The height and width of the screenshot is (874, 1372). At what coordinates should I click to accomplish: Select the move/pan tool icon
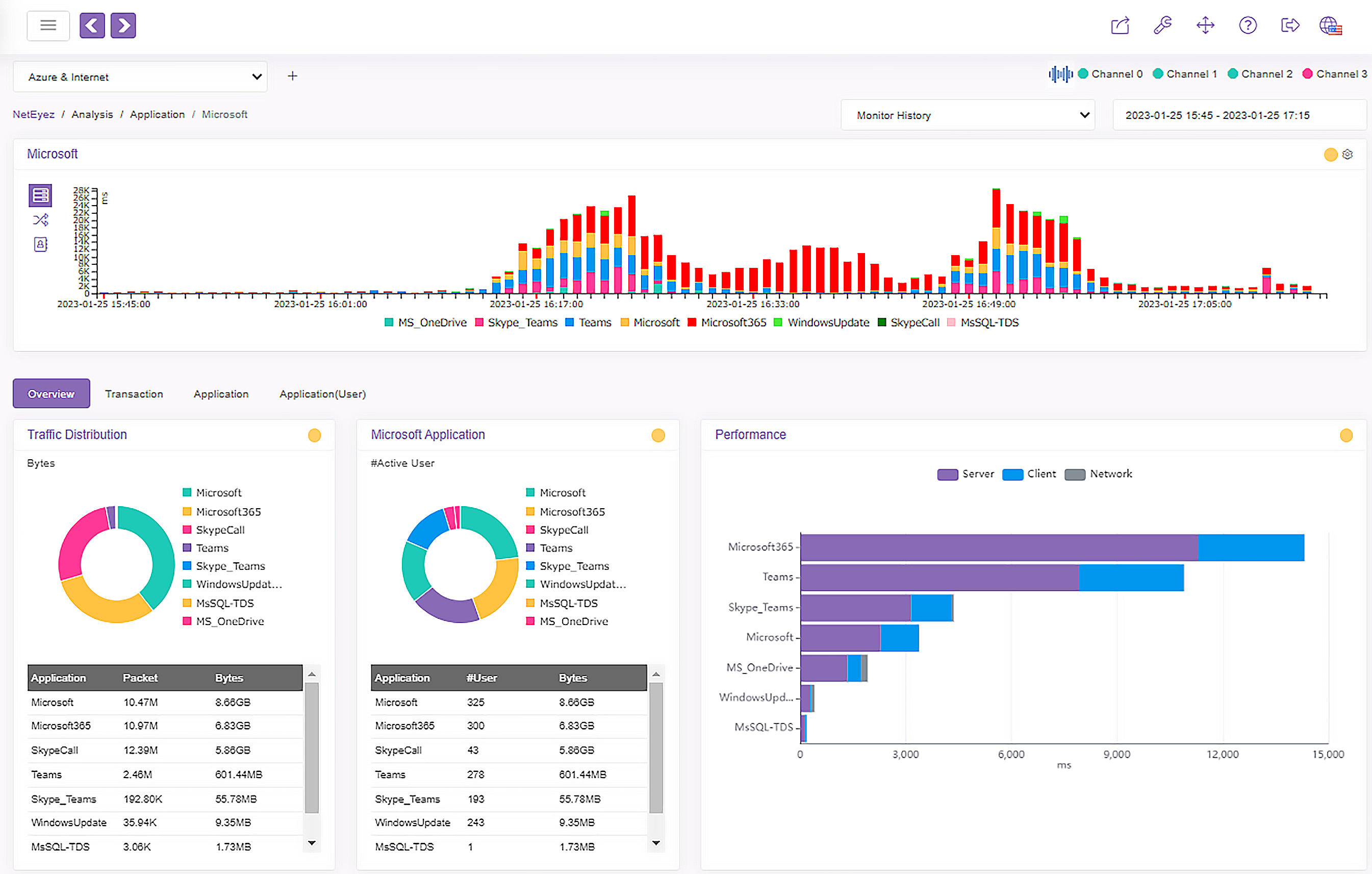point(1206,25)
